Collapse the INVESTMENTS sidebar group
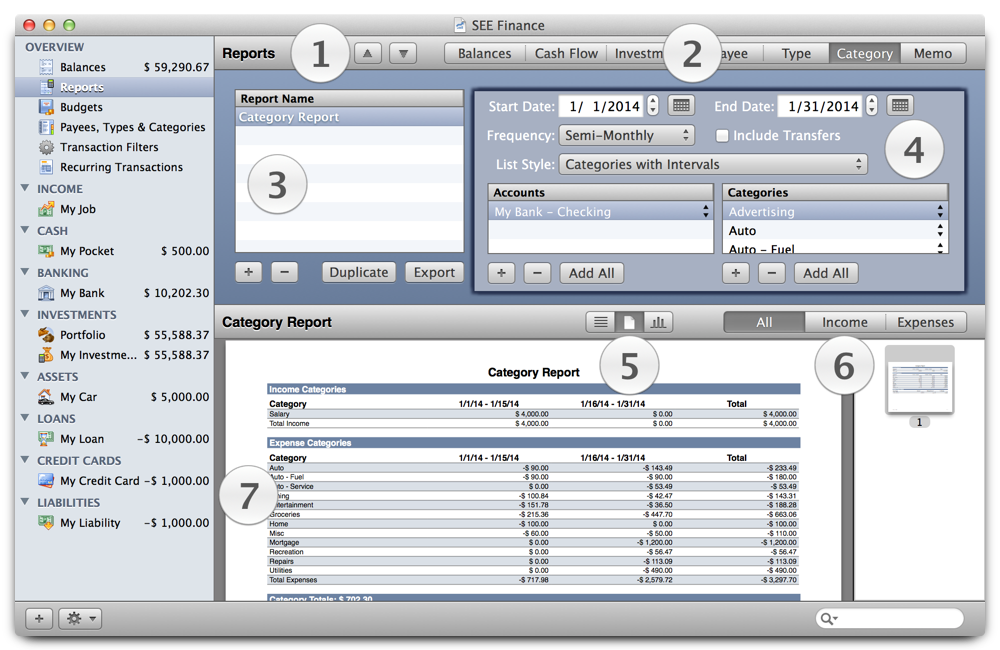The height and width of the screenshot is (650, 1000). click(x=25, y=315)
